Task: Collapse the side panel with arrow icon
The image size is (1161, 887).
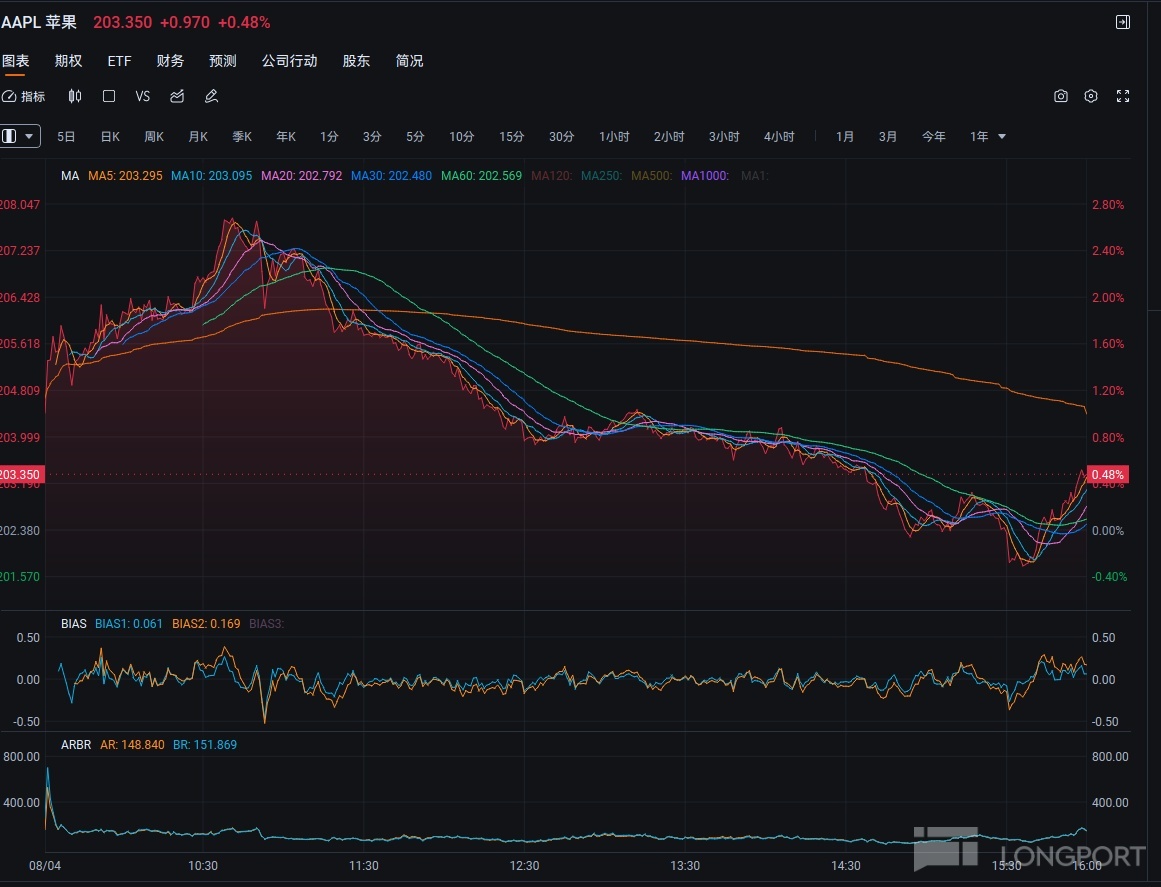Action: (x=1123, y=22)
